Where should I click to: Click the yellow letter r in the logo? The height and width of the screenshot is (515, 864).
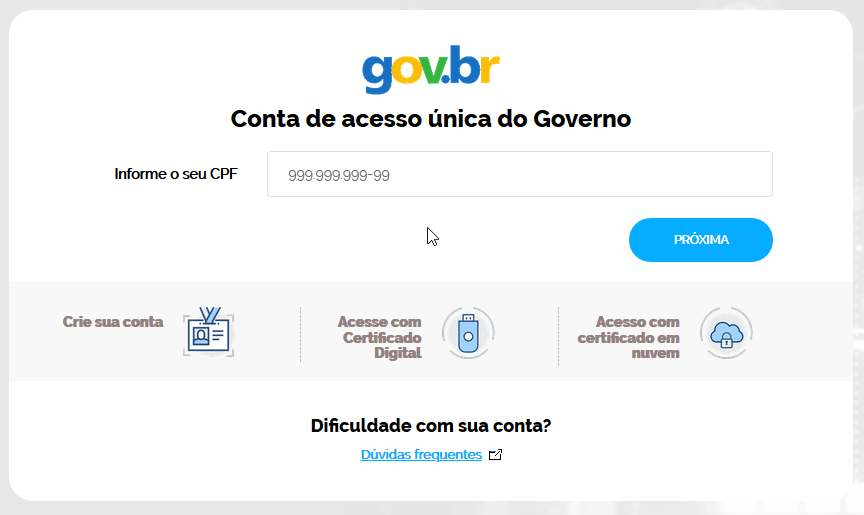[x=489, y=68]
